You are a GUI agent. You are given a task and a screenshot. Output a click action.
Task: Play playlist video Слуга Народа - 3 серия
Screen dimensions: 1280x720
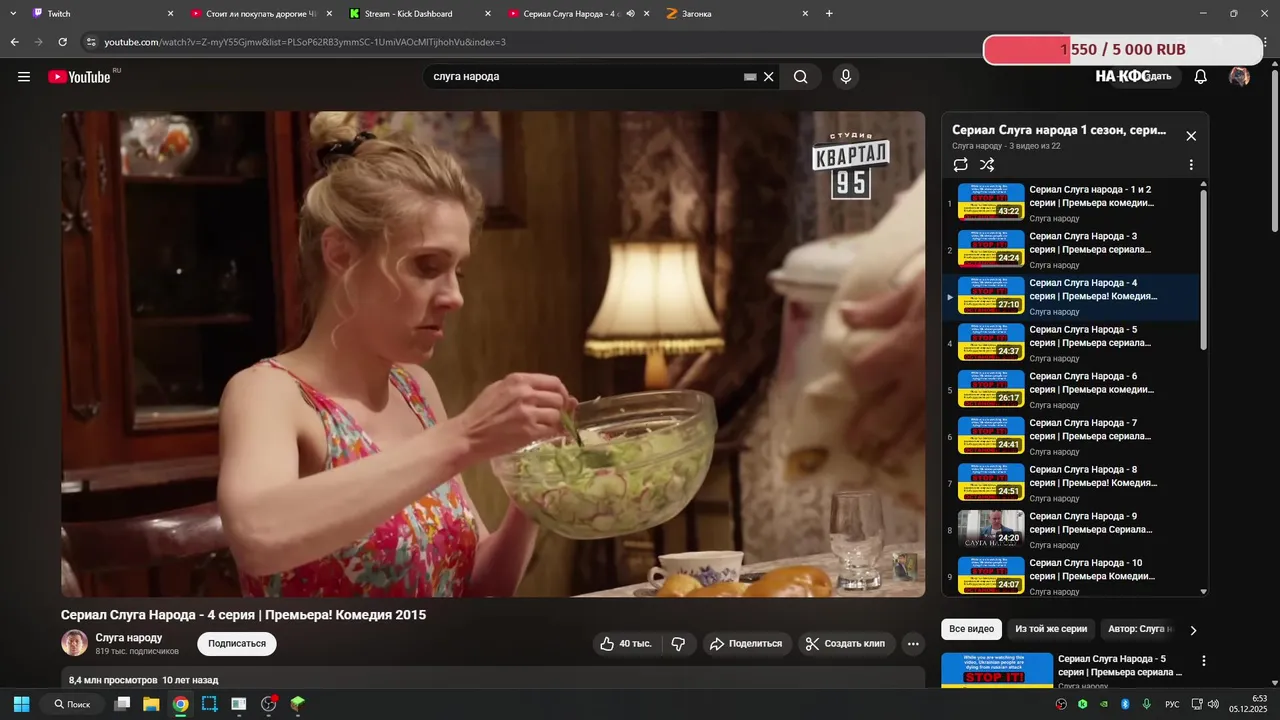(1071, 250)
